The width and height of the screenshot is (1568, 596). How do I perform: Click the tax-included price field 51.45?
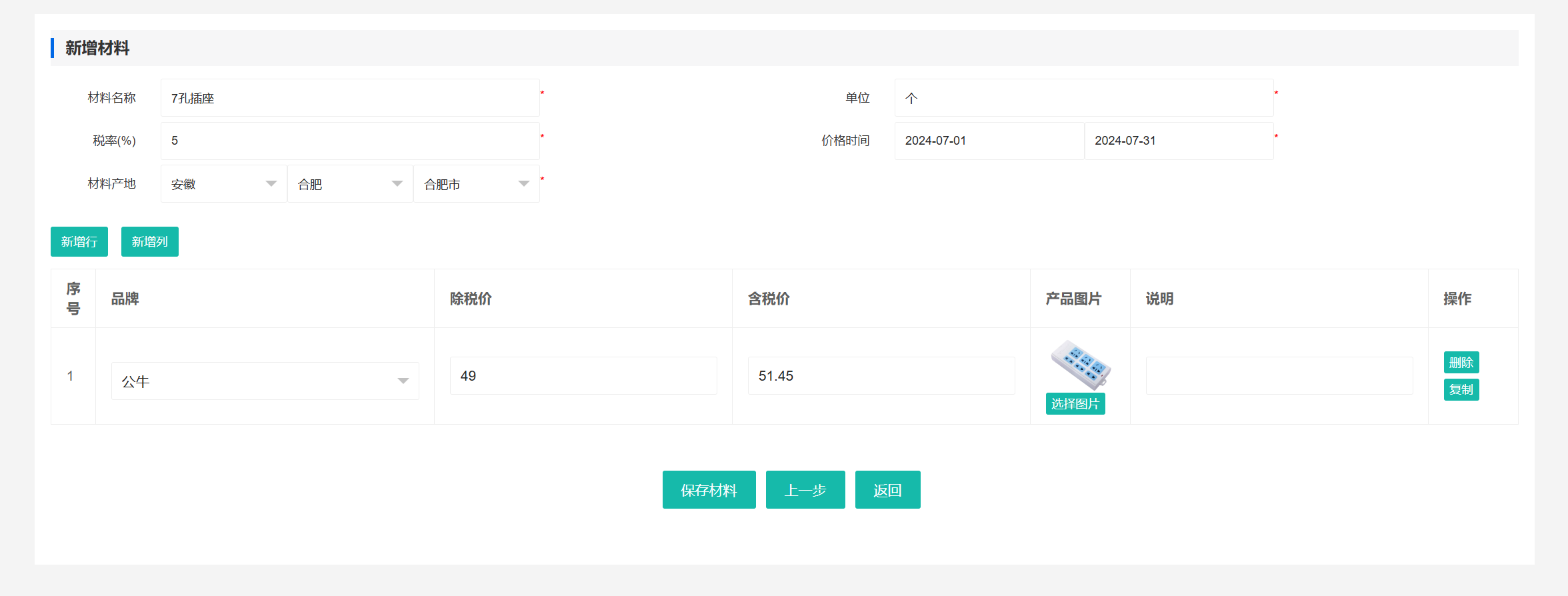881,376
